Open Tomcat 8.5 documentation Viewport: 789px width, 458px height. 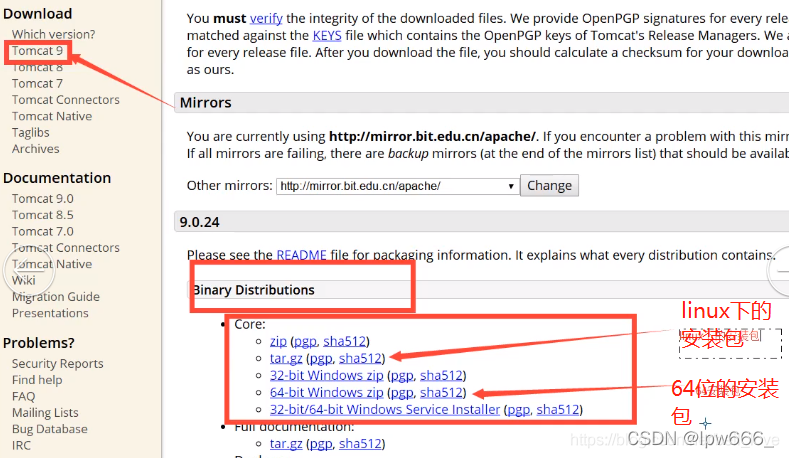(x=43, y=215)
